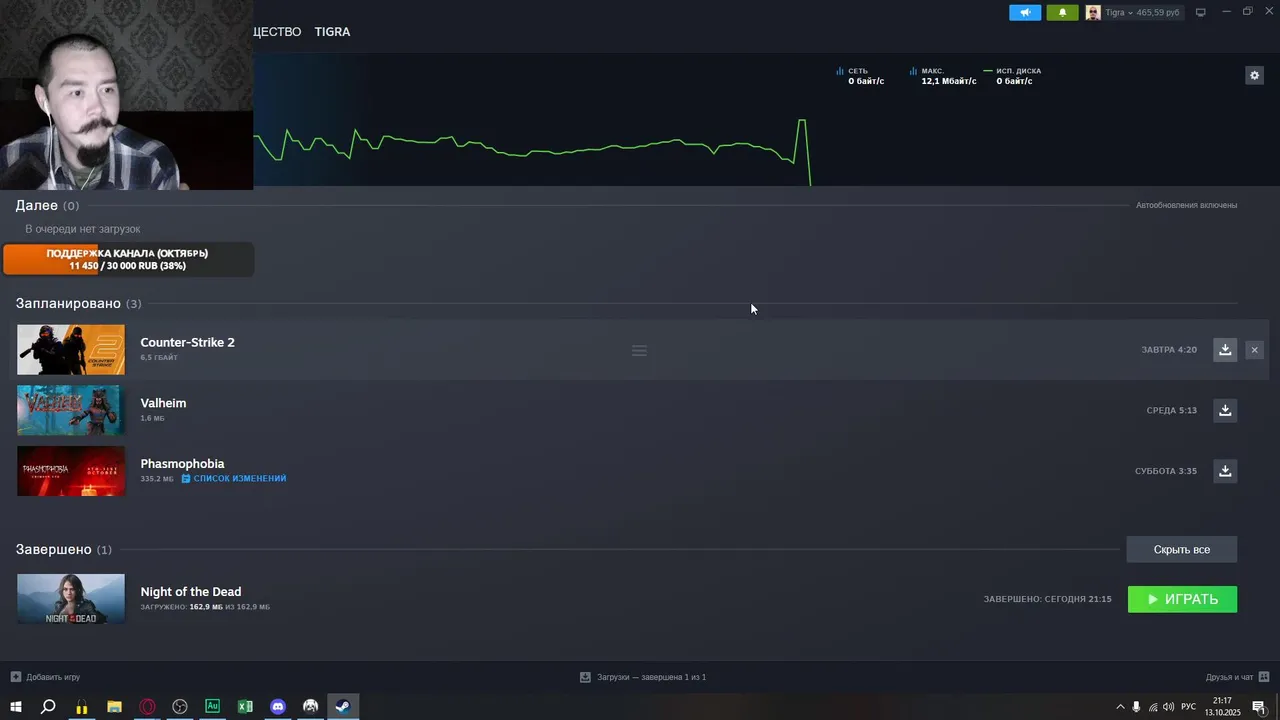This screenshot has width=1280, height=720.
Task: Open the Phasmophobia game thumbnail
Action: click(71, 471)
